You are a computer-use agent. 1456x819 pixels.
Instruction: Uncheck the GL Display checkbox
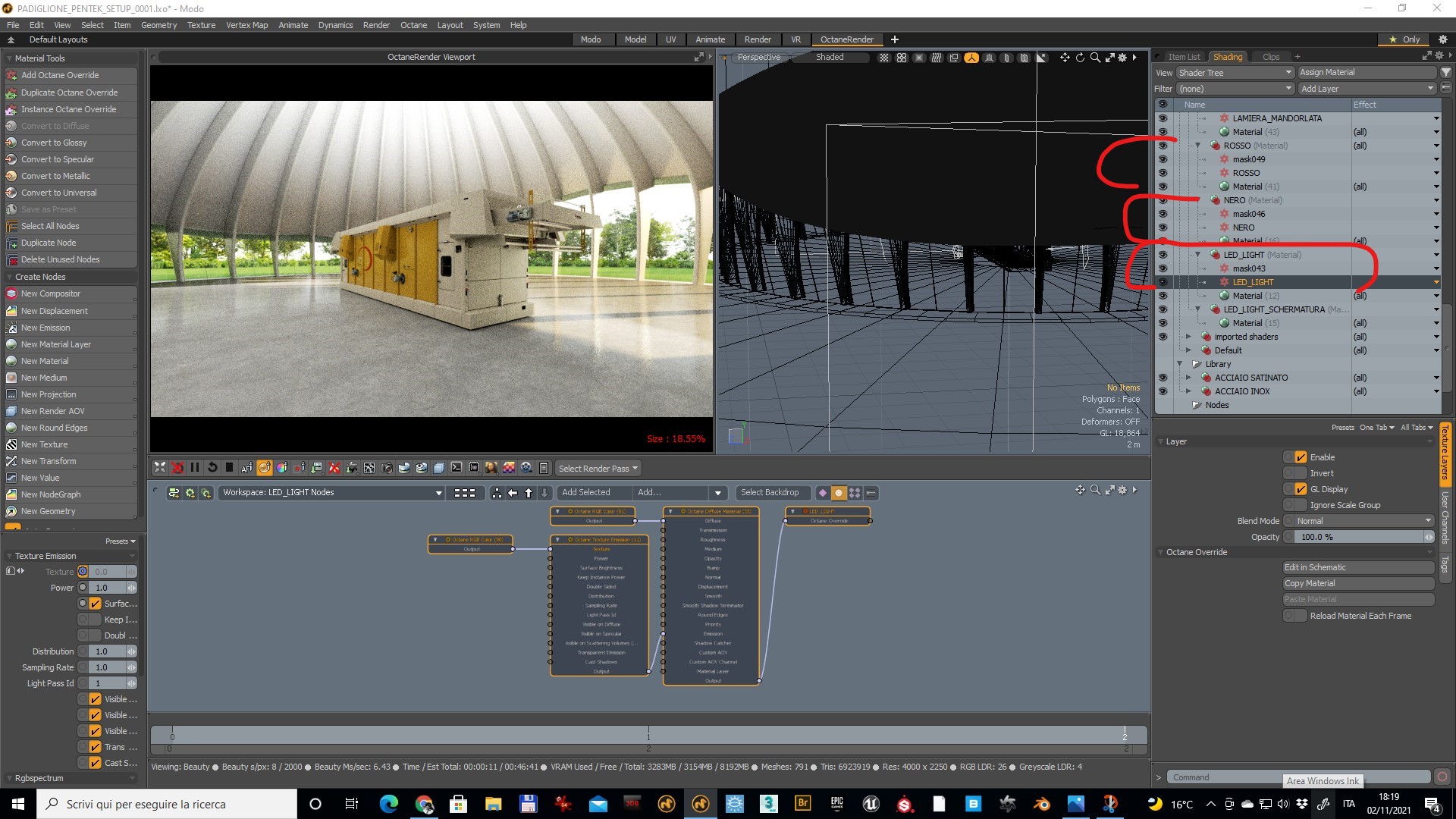tap(1301, 489)
